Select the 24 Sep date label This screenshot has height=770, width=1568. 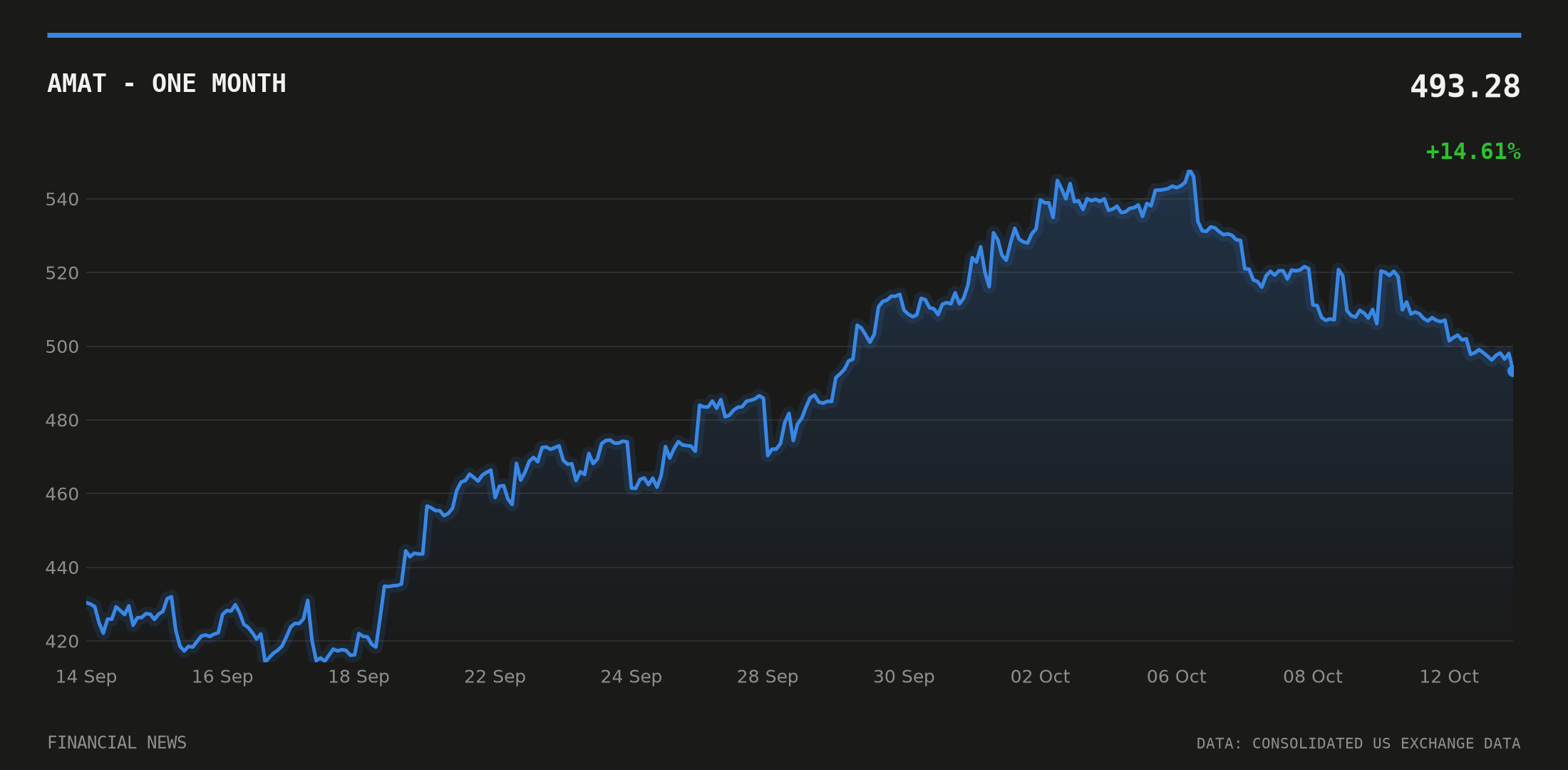[x=631, y=677]
